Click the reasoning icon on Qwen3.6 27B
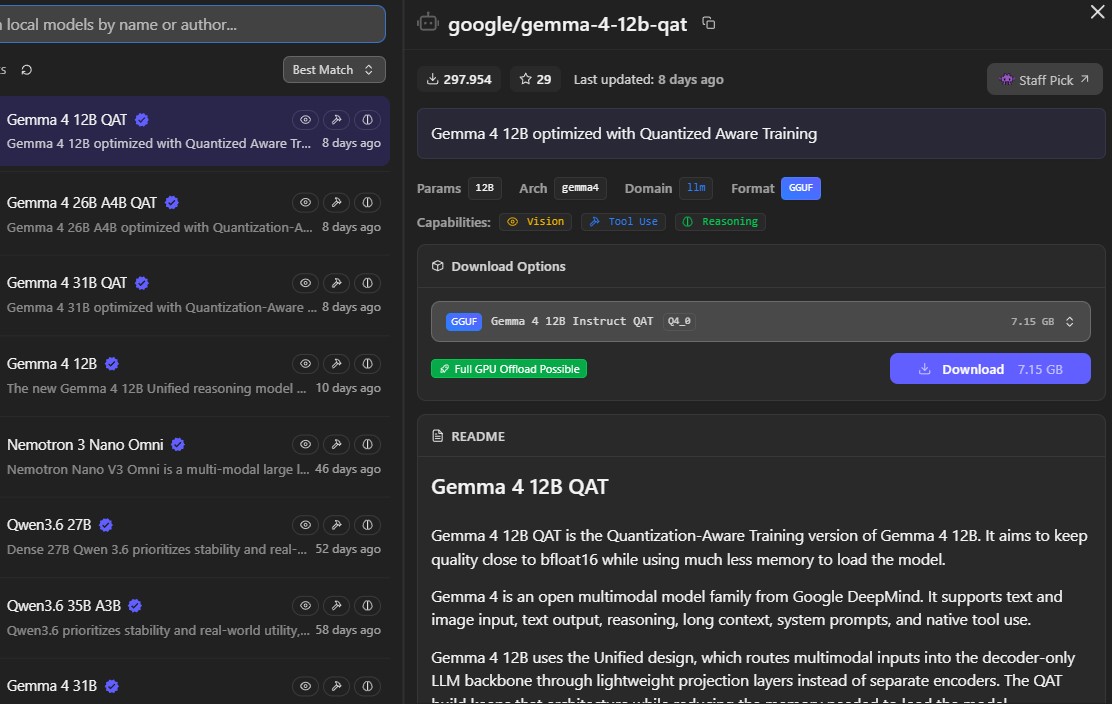 click(367, 525)
